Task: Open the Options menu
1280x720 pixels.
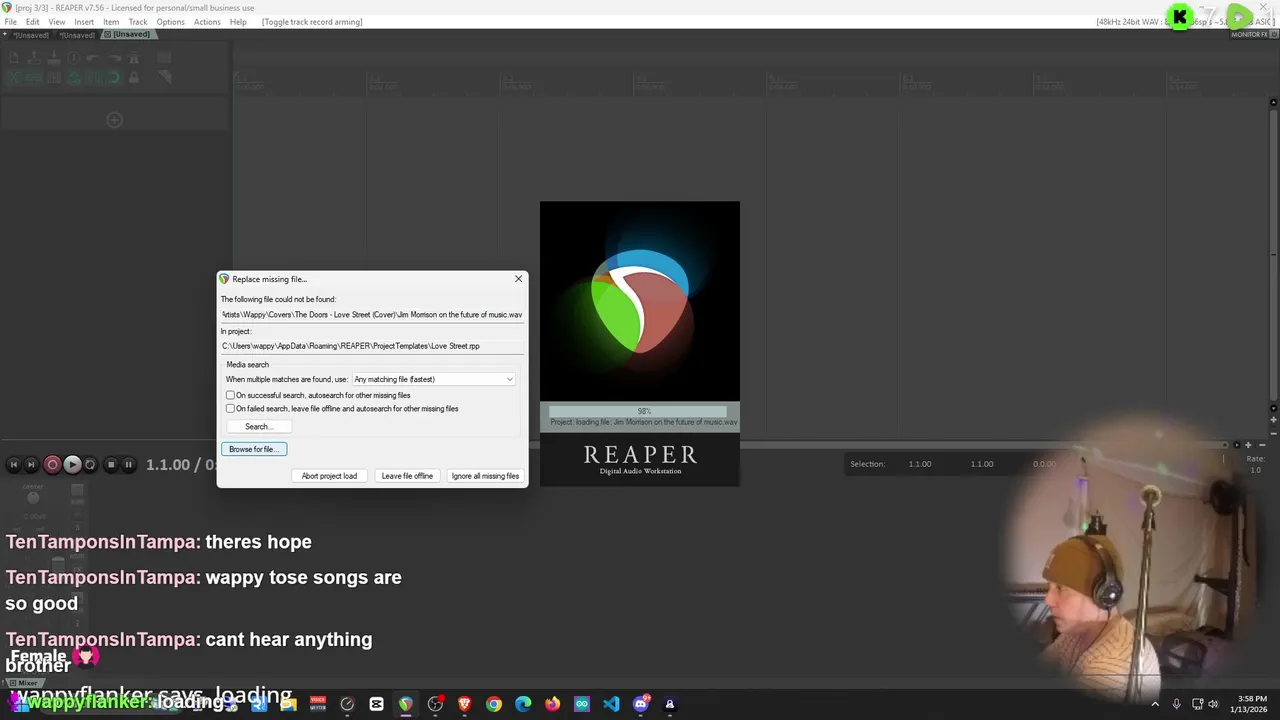Action: click(170, 22)
